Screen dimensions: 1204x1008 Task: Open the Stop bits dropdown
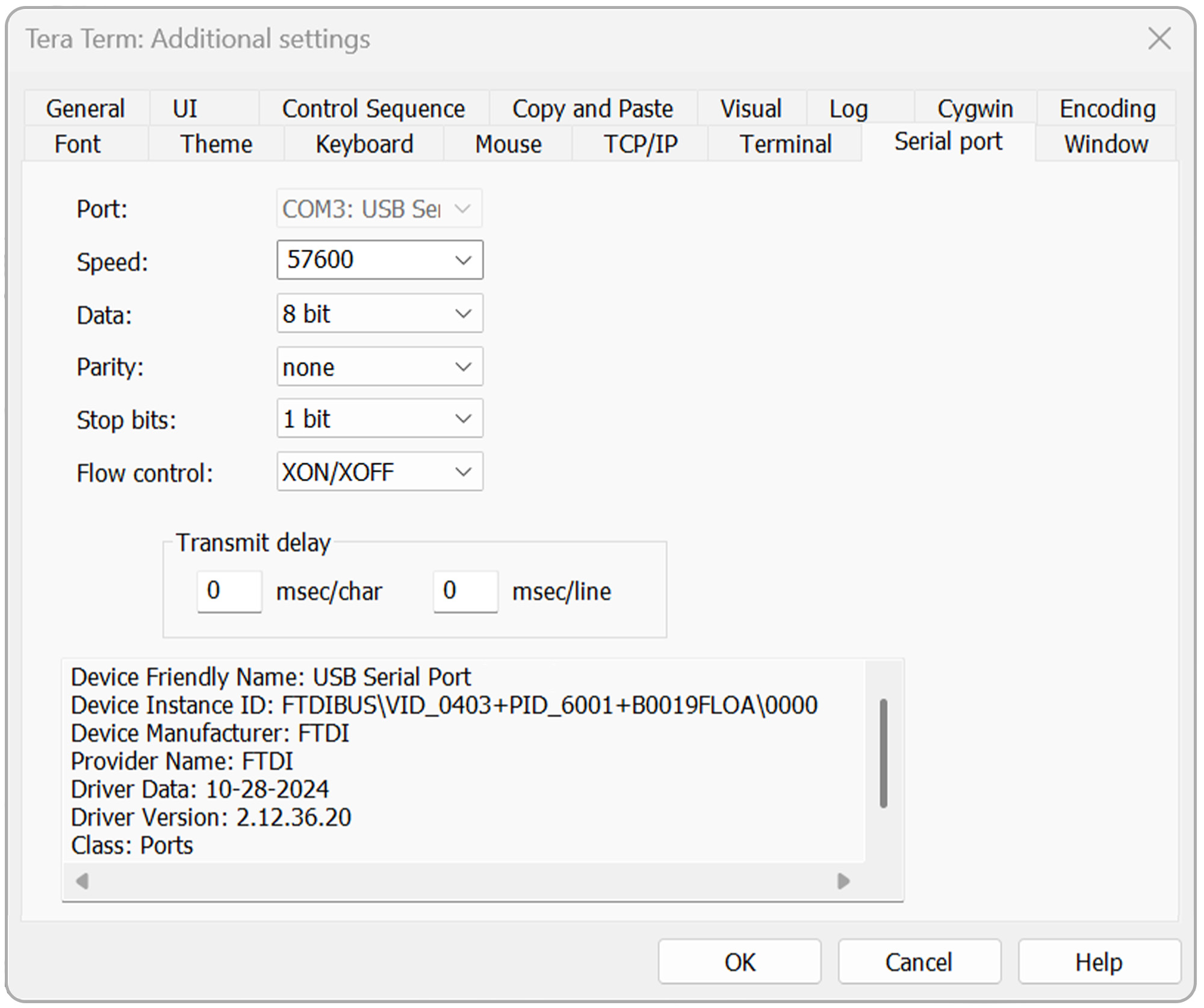tap(380, 418)
